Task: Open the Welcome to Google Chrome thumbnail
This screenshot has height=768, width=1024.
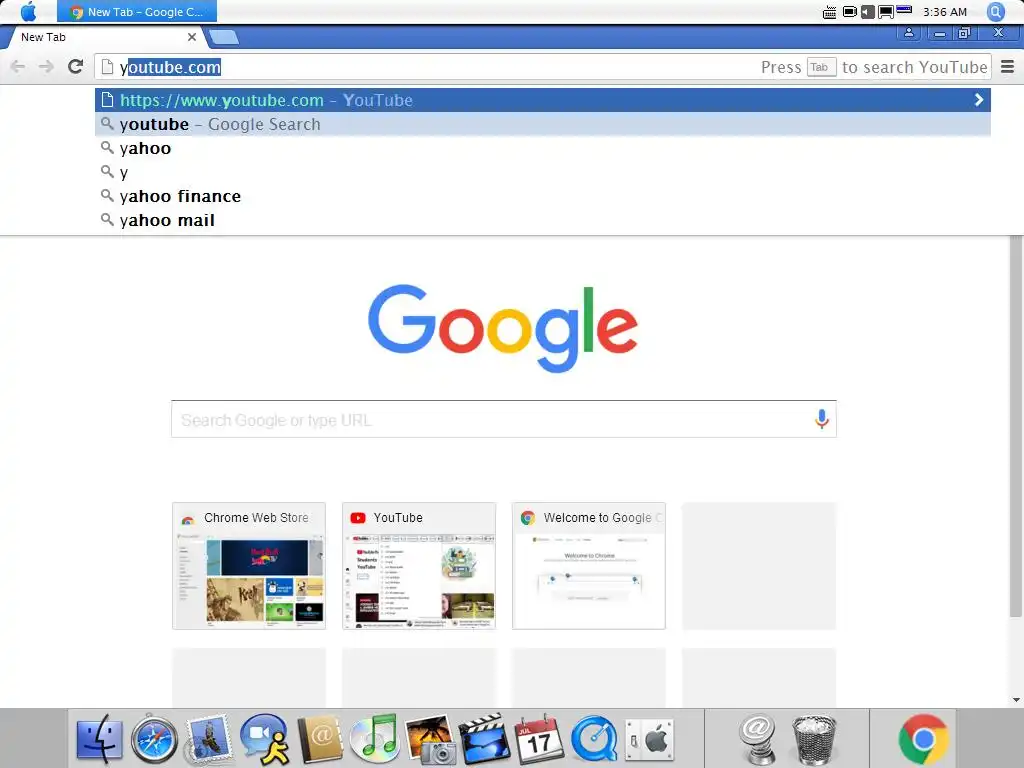Action: coord(588,566)
